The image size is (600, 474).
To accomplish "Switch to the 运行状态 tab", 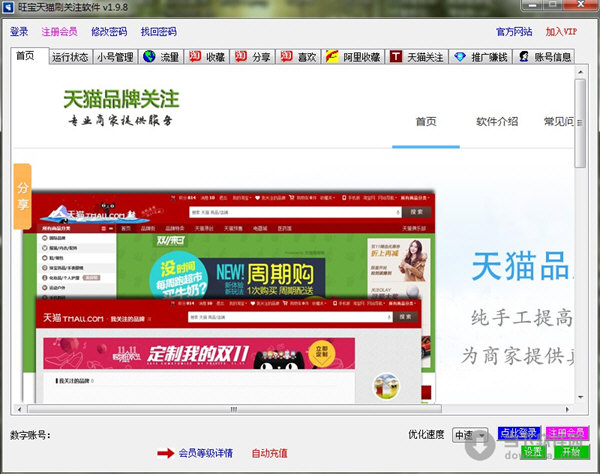I will click(70, 57).
